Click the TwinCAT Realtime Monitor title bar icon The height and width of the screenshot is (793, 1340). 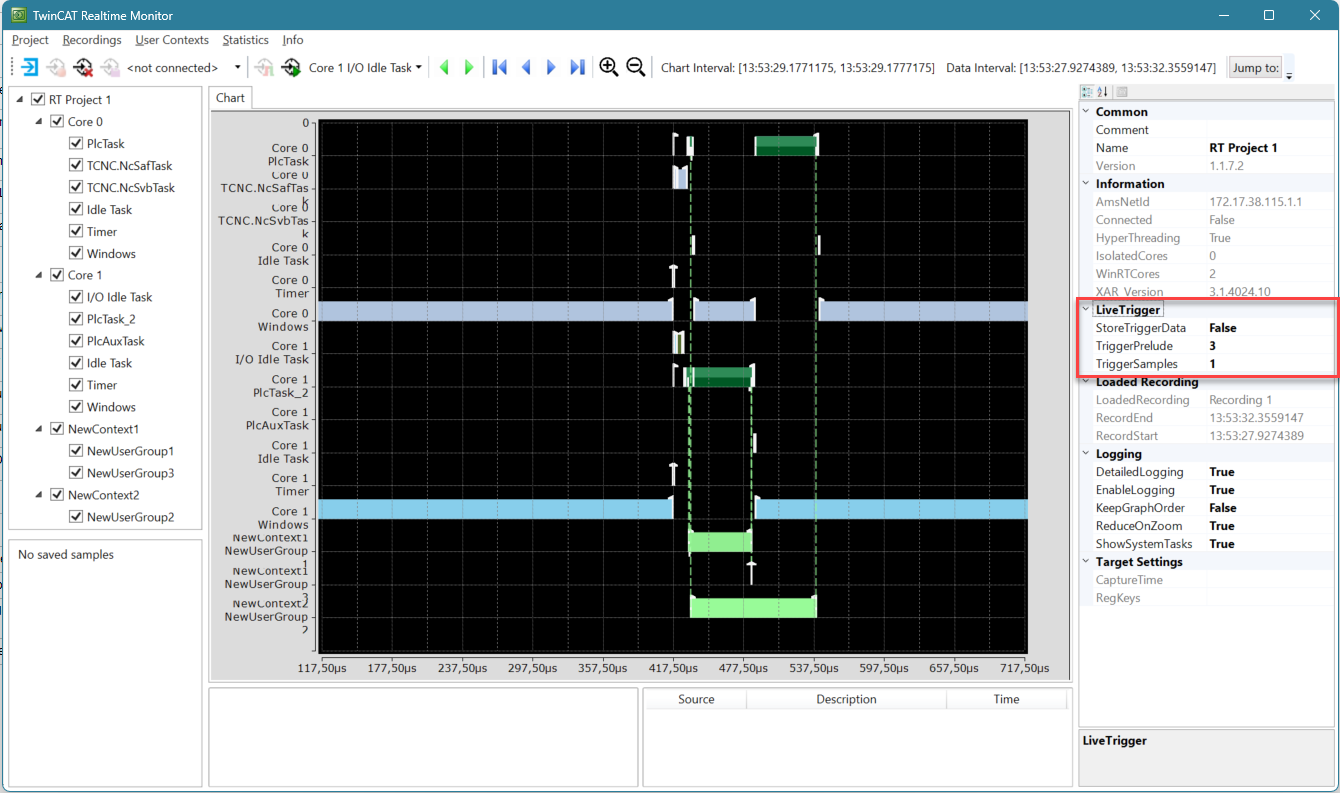tap(18, 15)
